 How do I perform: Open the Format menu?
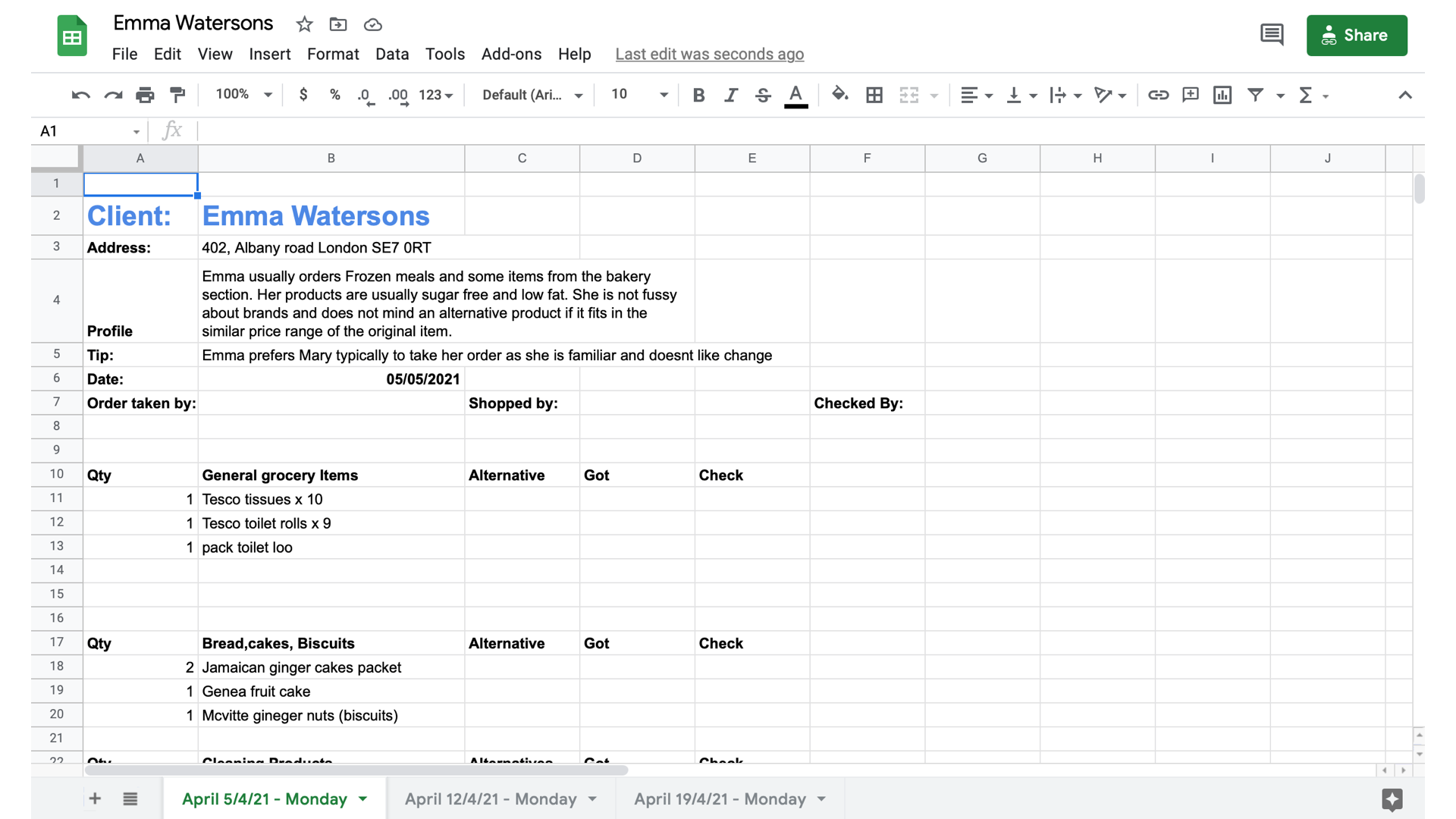pyautogui.click(x=333, y=54)
